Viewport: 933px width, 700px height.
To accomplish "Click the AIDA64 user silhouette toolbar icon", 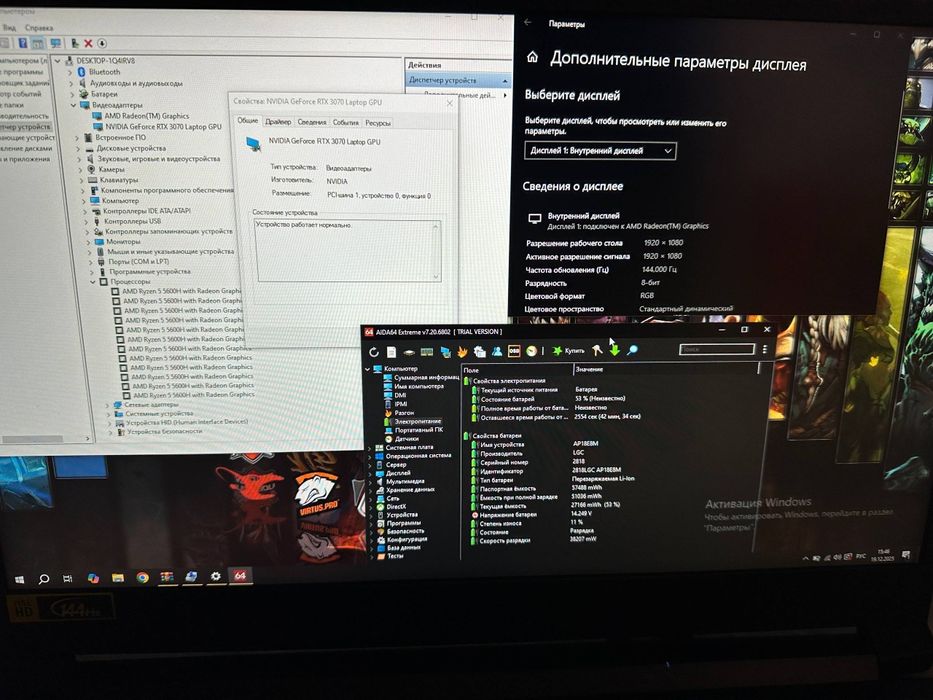I will [497, 351].
